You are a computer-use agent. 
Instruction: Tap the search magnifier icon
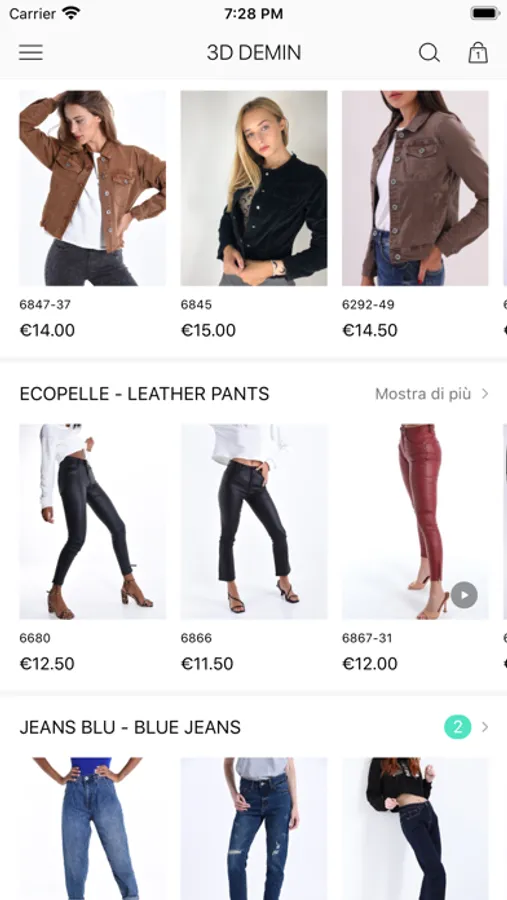click(429, 53)
